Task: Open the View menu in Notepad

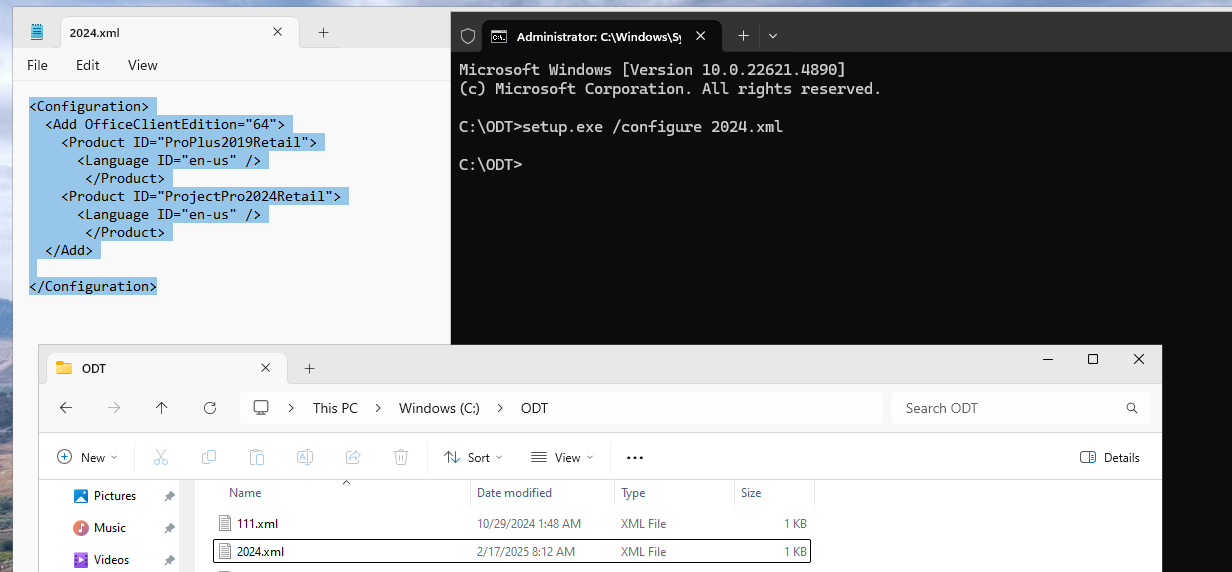Action: [143, 65]
